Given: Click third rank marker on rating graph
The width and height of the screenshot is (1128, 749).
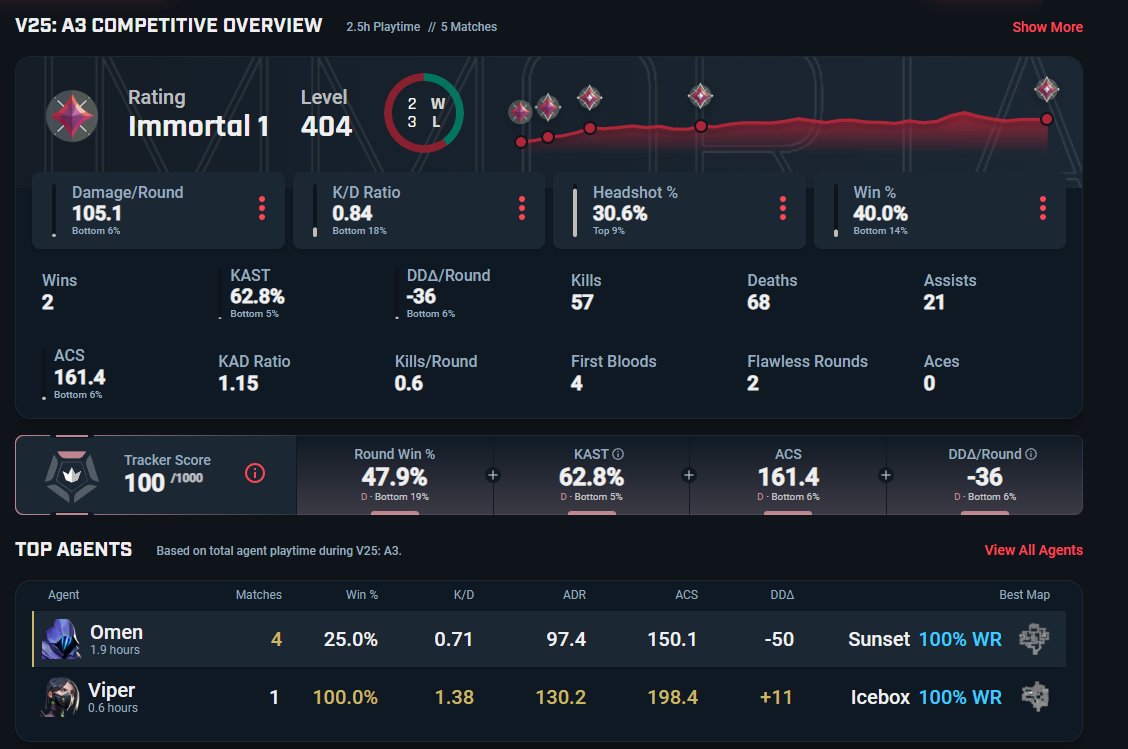Looking at the screenshot, I should pos(590,97).
